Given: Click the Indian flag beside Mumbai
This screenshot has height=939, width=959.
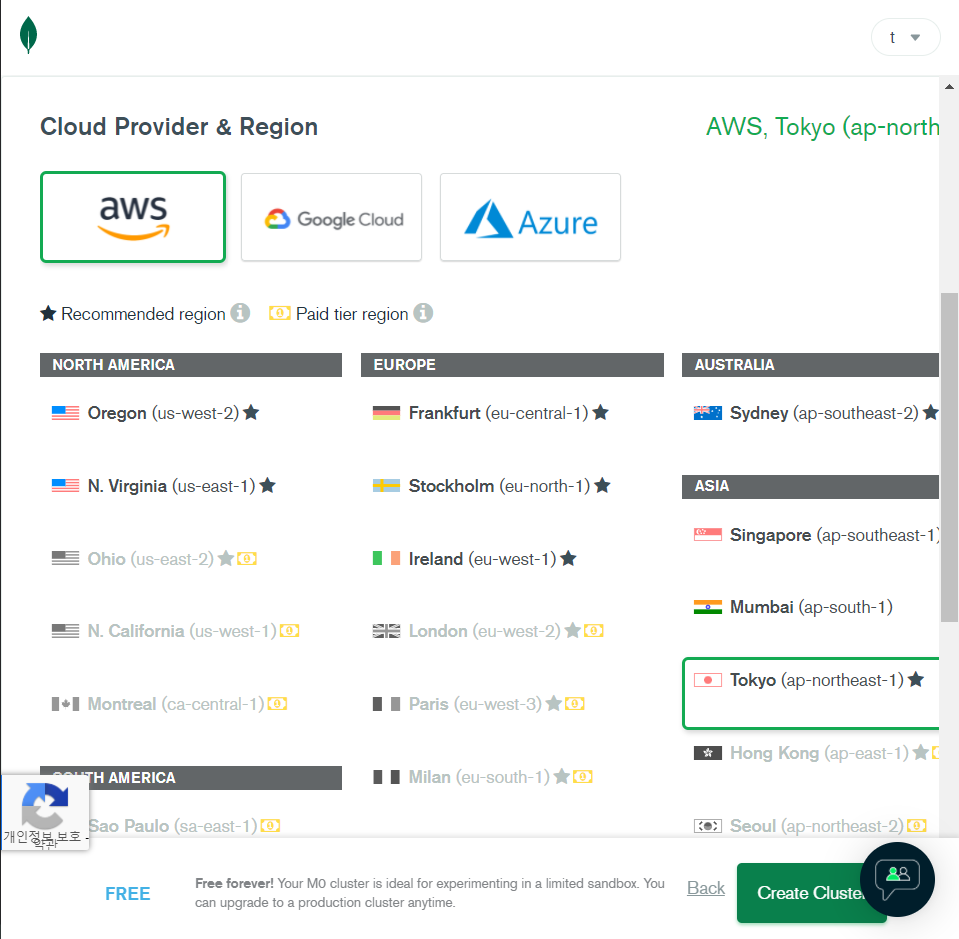Looking at the screenshot, I should [x=708, y=607].
